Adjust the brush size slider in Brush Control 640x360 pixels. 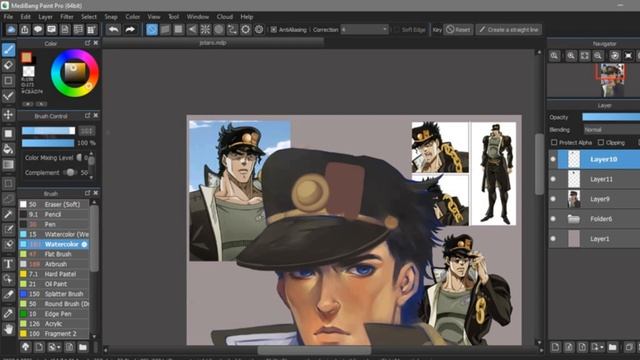(48, 131)
